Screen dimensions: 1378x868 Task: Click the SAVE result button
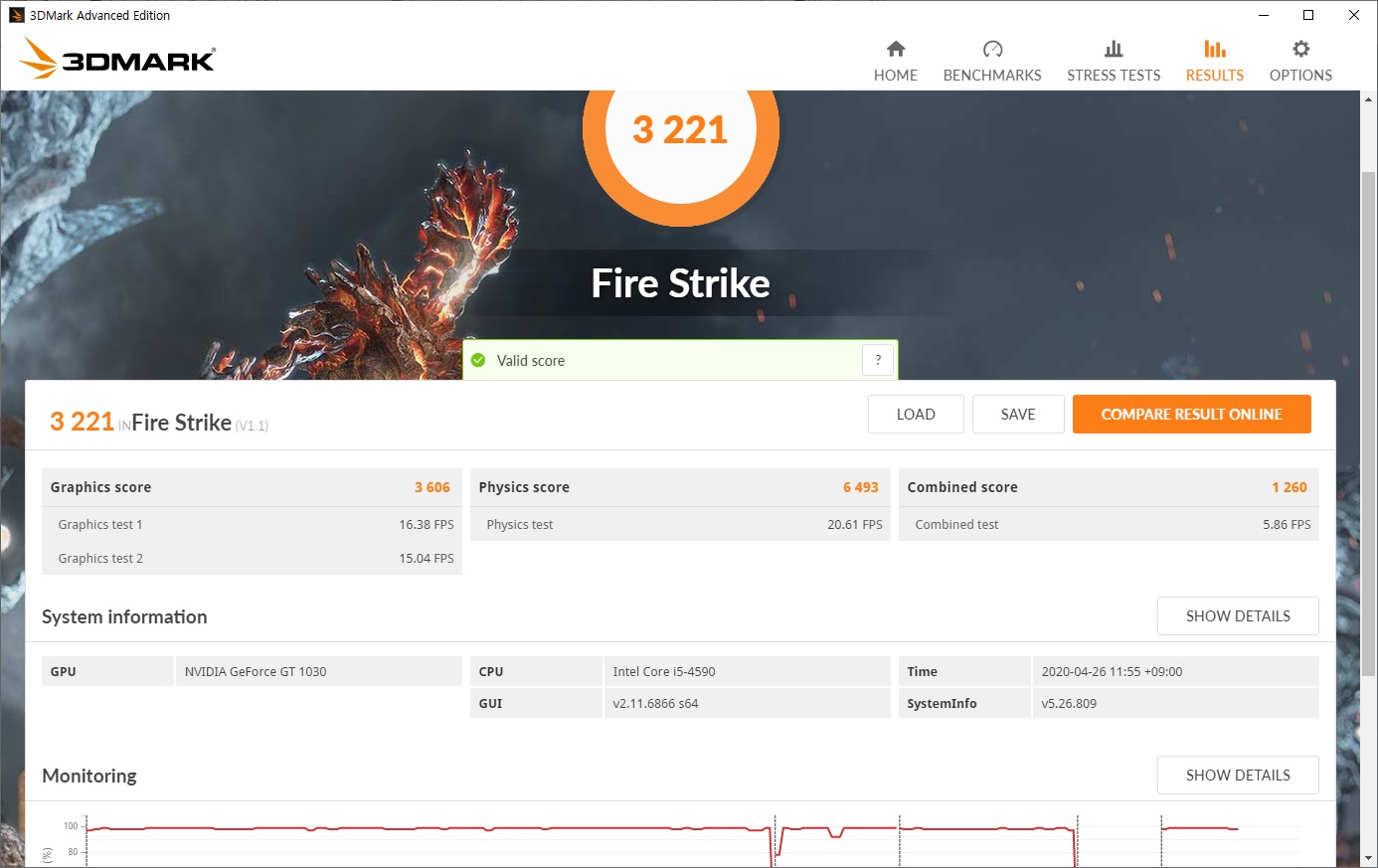[x=1018, y=415]
